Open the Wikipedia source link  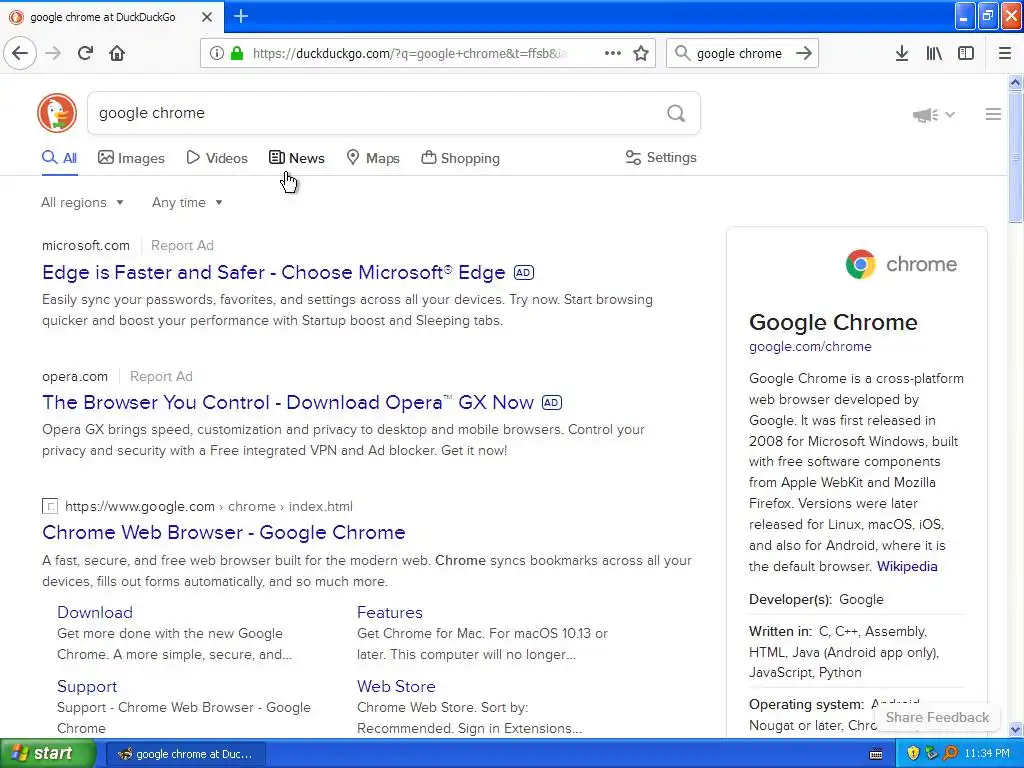(907, 566)
